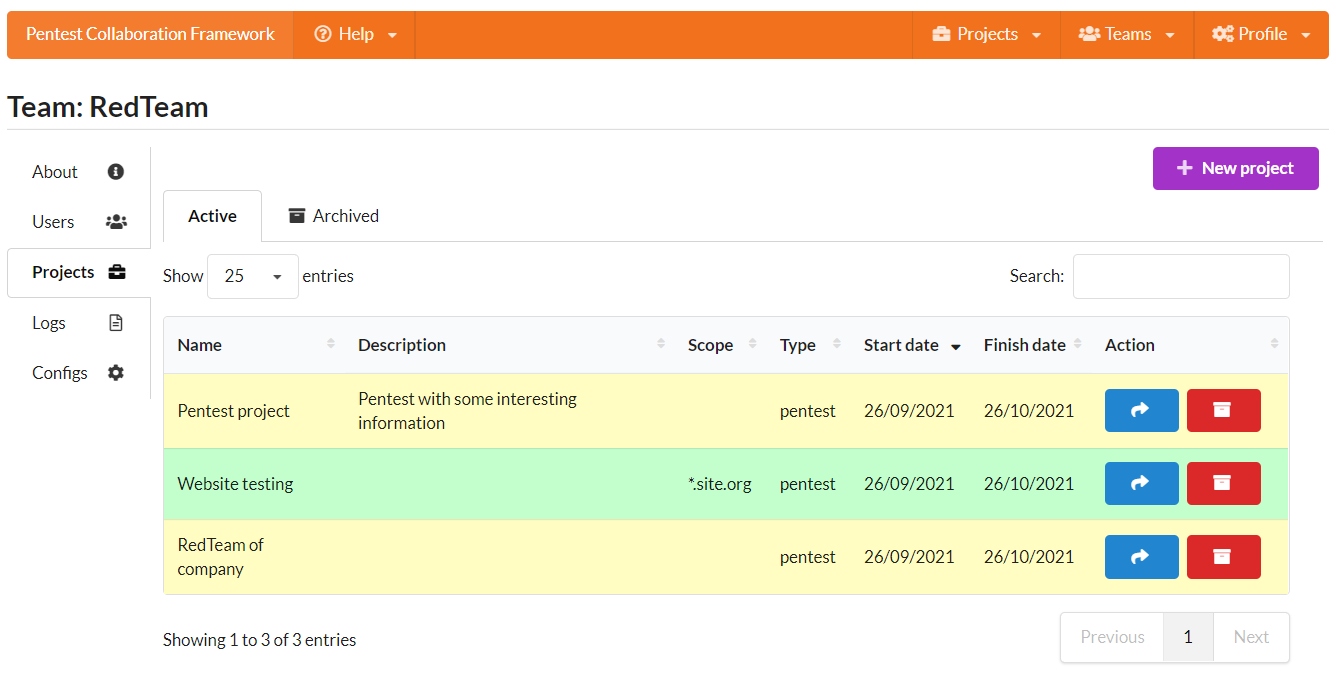Archive the Website testing project

coord(1223,483)
